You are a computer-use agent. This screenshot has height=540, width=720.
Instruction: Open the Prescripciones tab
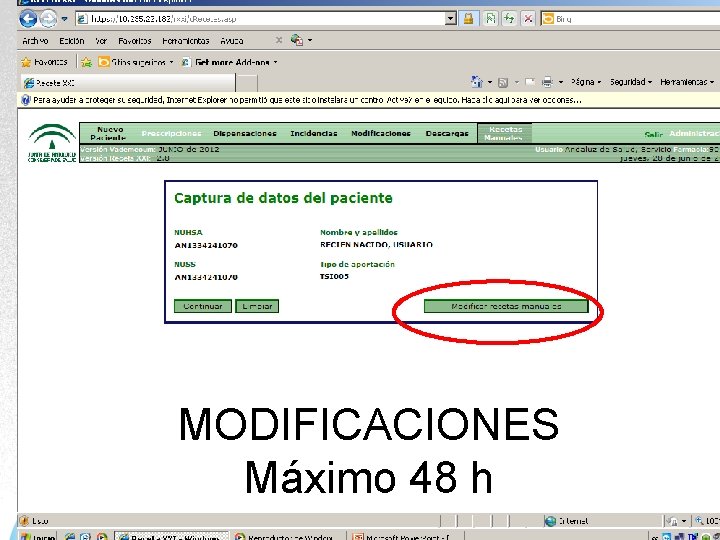pos(171,133)
